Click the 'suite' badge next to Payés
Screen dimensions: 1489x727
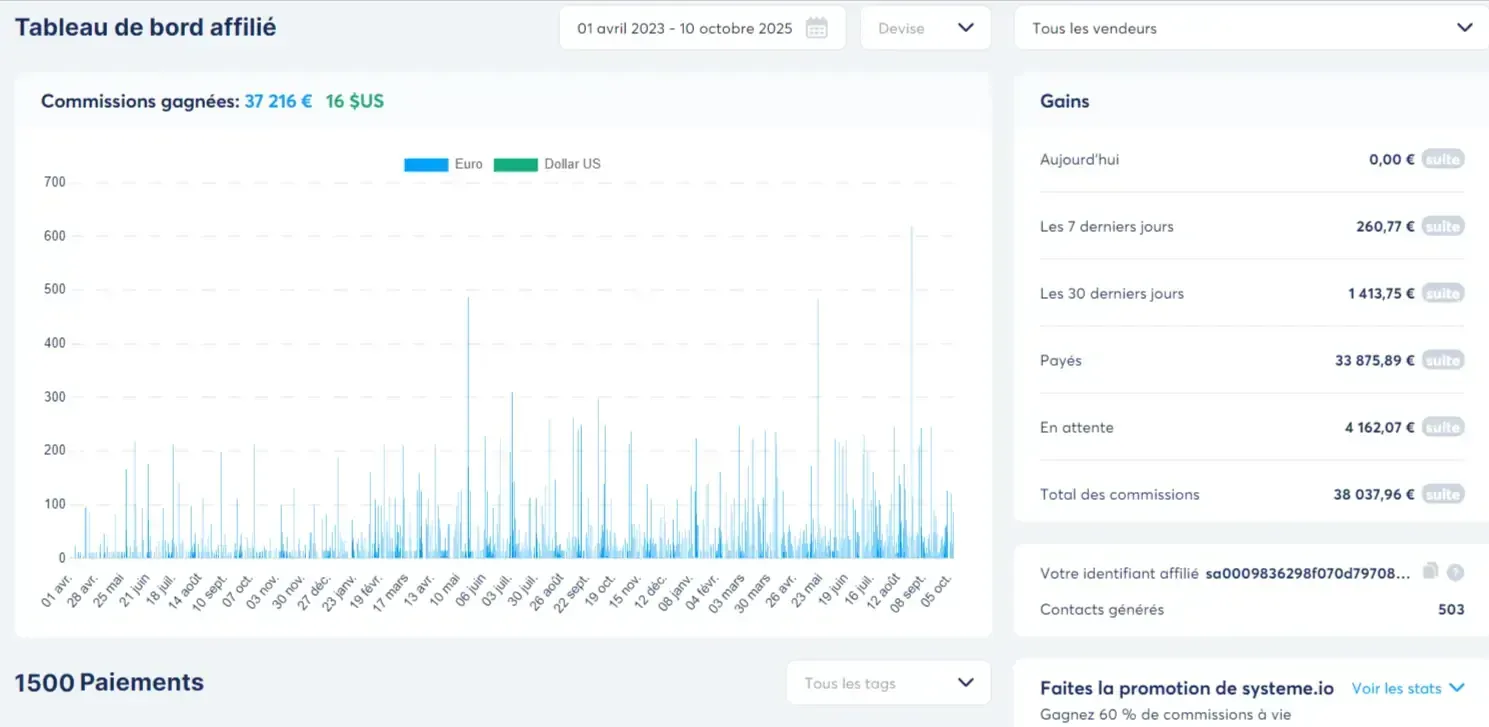pyautogui.click(x=1442, y=361)
